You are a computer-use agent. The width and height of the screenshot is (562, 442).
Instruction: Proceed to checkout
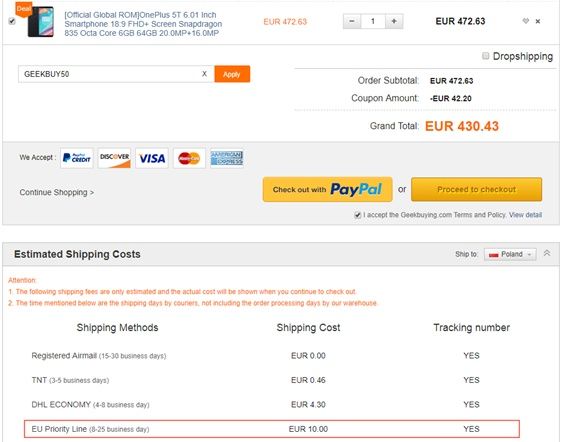coord(476,189)
